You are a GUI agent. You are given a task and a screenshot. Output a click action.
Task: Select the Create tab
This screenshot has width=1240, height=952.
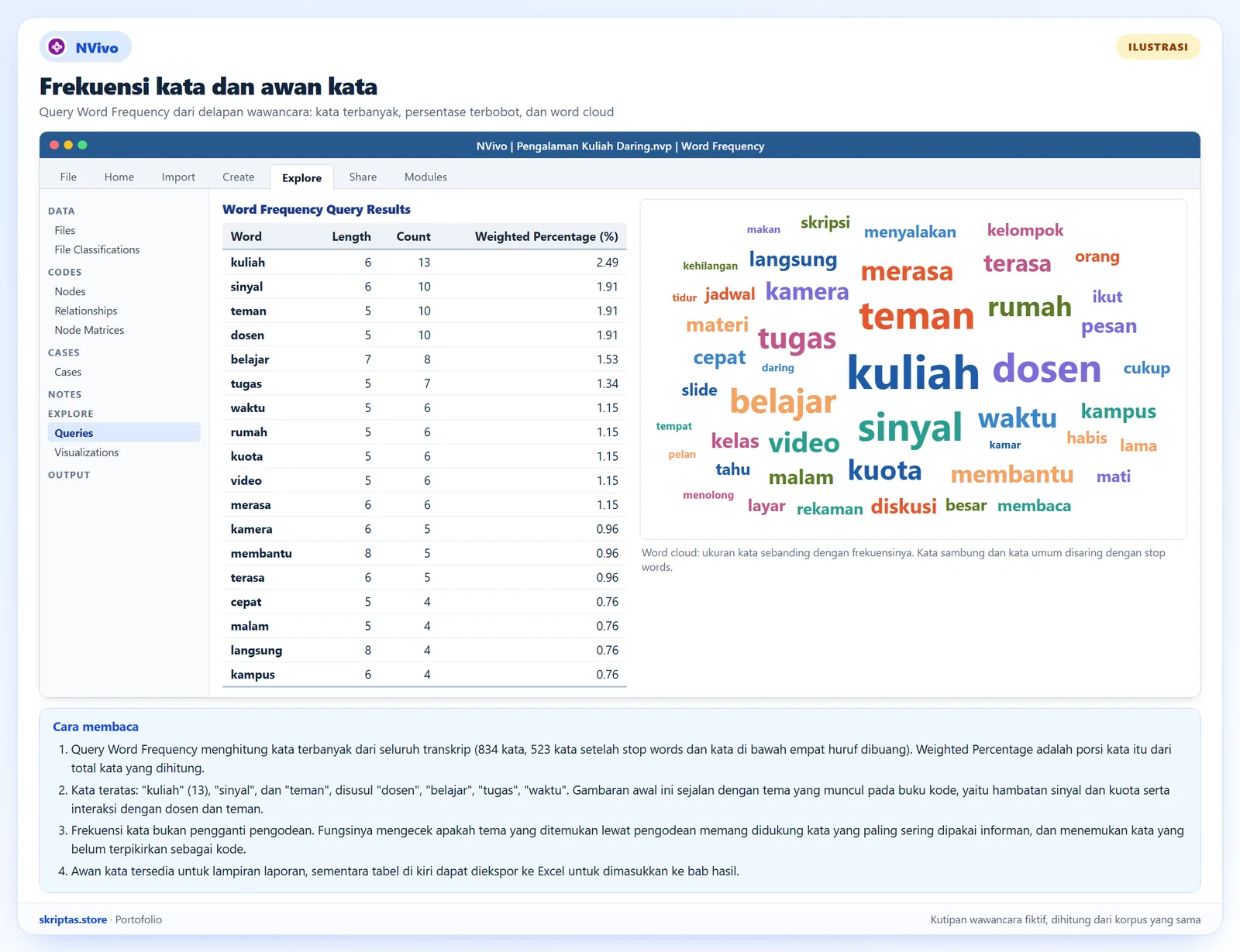click(239, 177)
